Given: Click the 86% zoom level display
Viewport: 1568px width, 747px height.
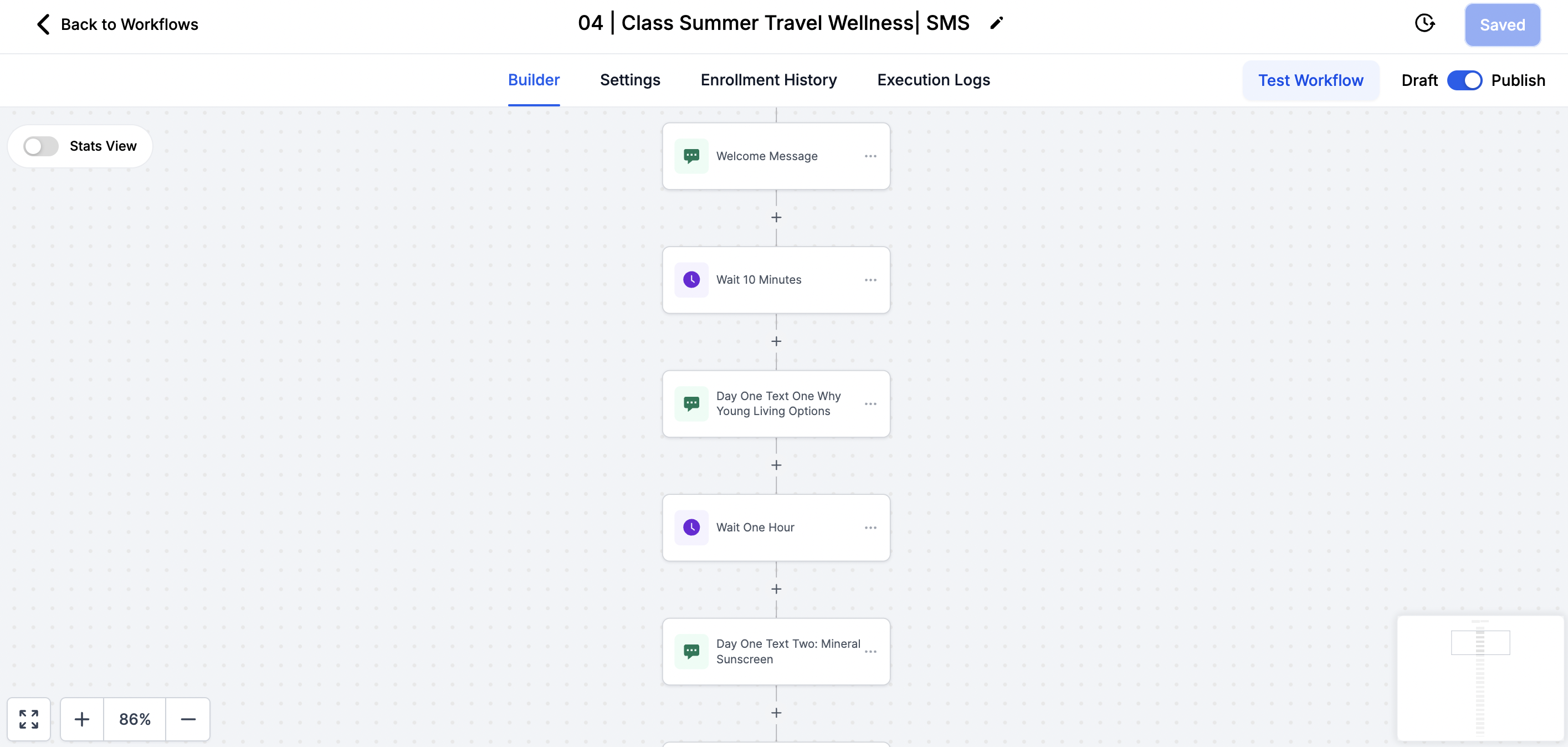Looking at the screenshot, I should tap(135, 719).
